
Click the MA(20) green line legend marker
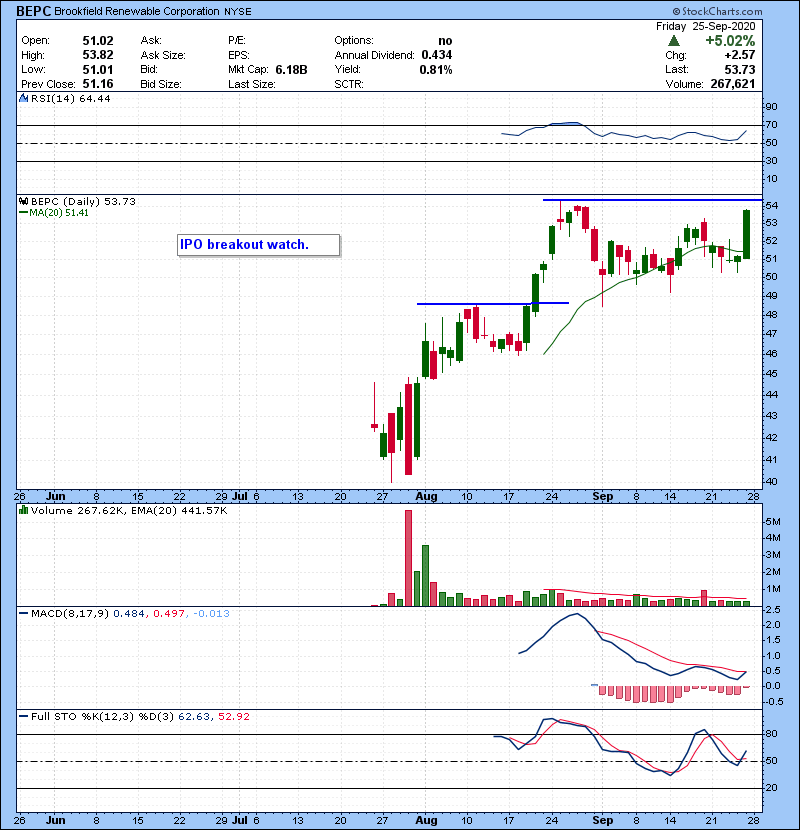pos(23,212)
